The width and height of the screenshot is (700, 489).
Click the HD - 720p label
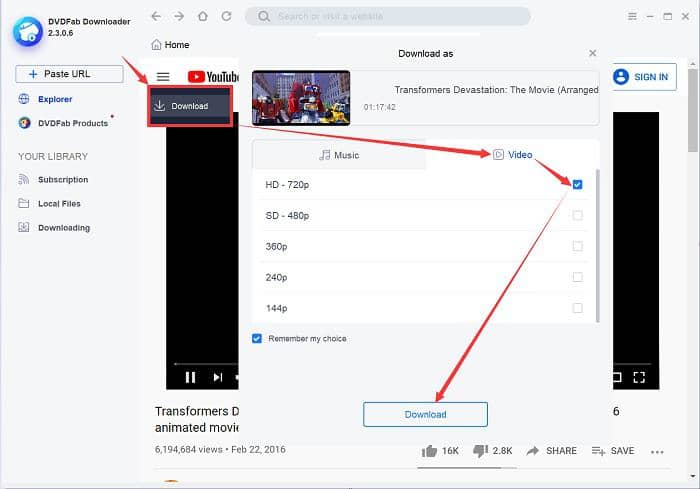(x=287, y=184)
